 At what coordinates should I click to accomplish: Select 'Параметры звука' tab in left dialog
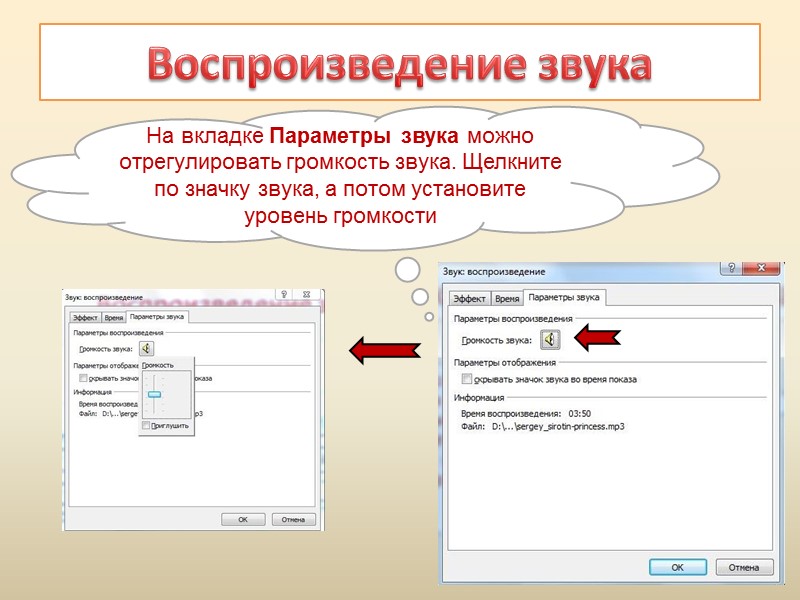tap(157, 316)
